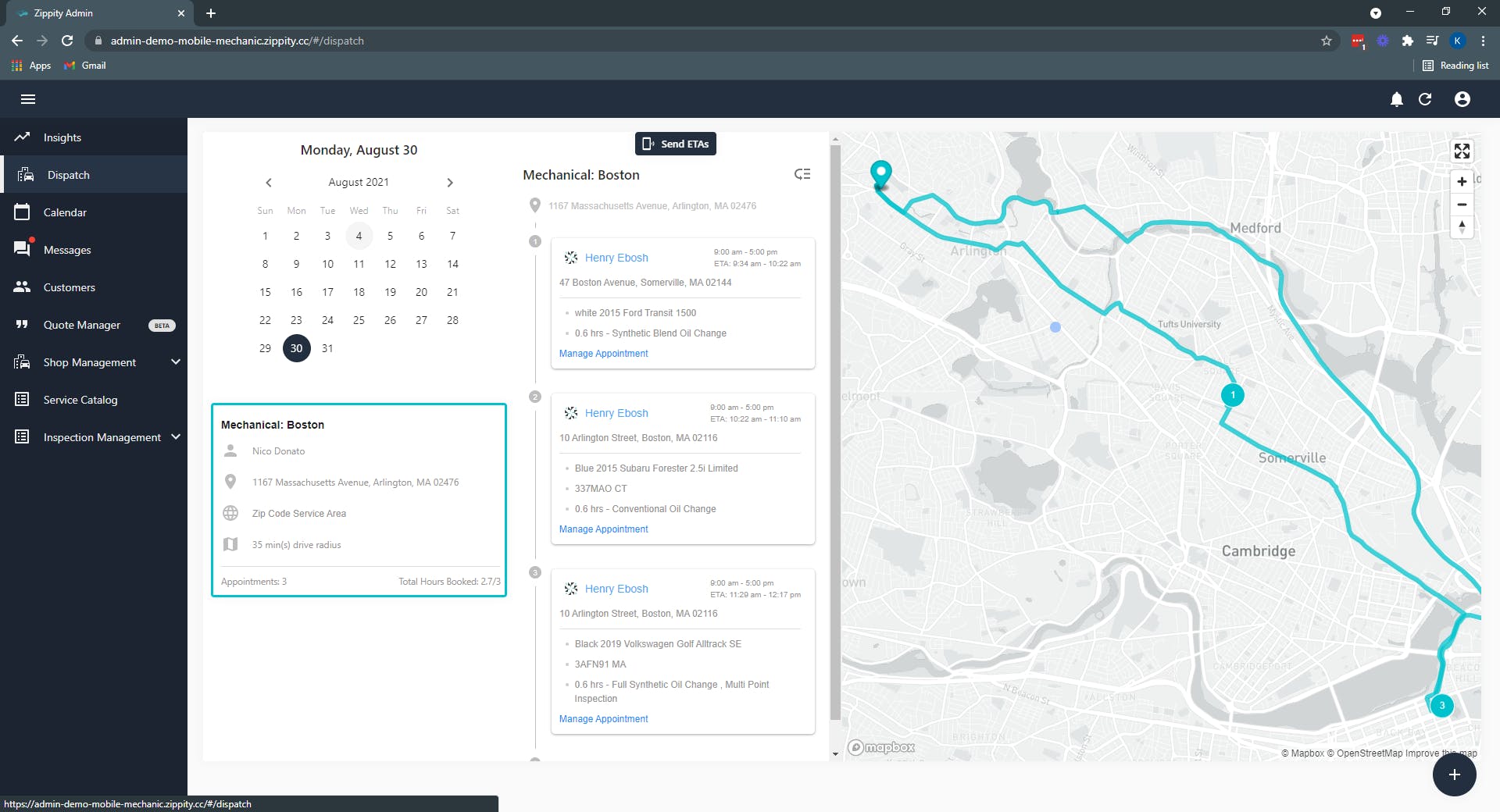Bookmark this page with star icon

point(1327,41)
